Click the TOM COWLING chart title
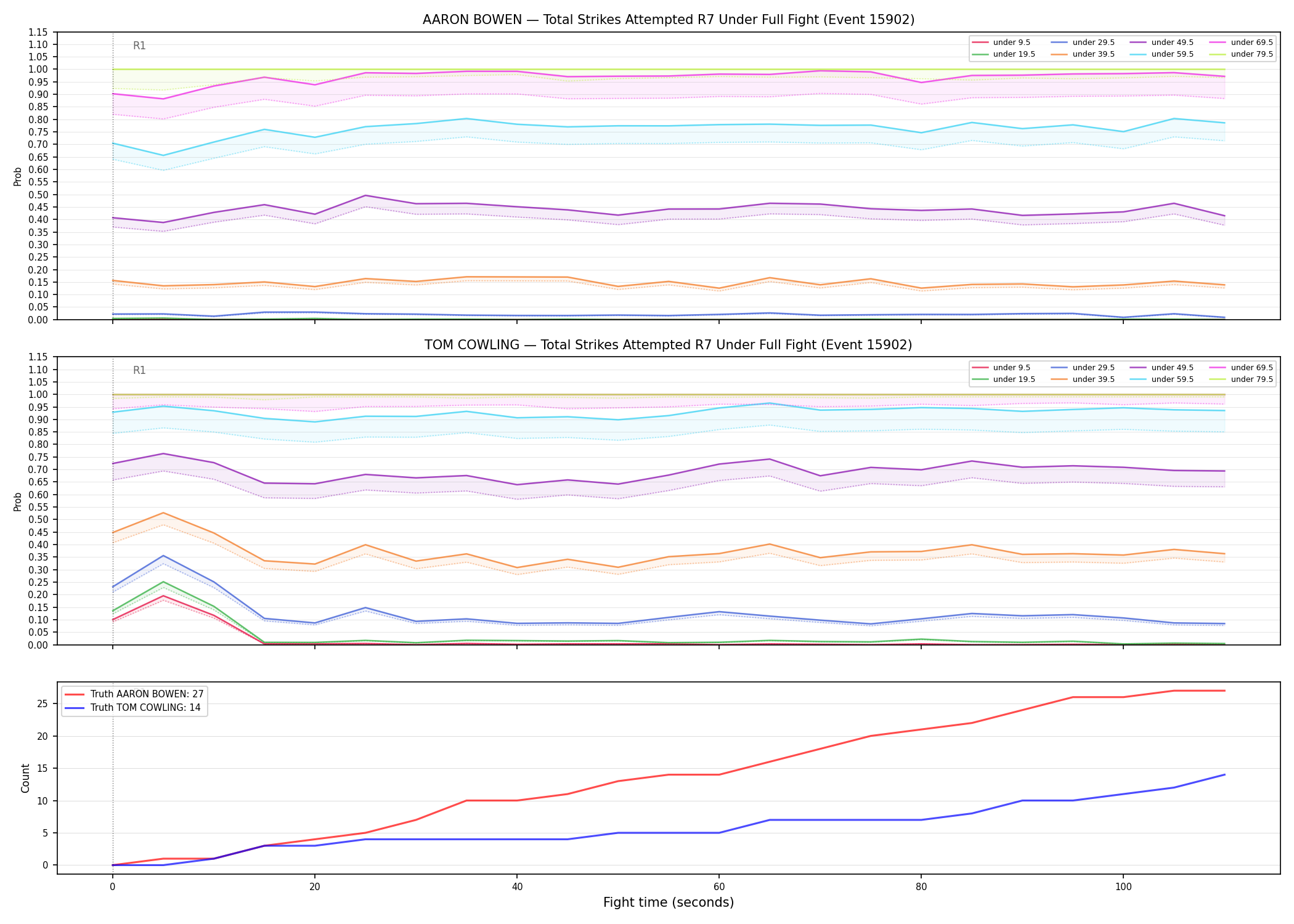This screenshot has width=1294, height=924. 668,345
